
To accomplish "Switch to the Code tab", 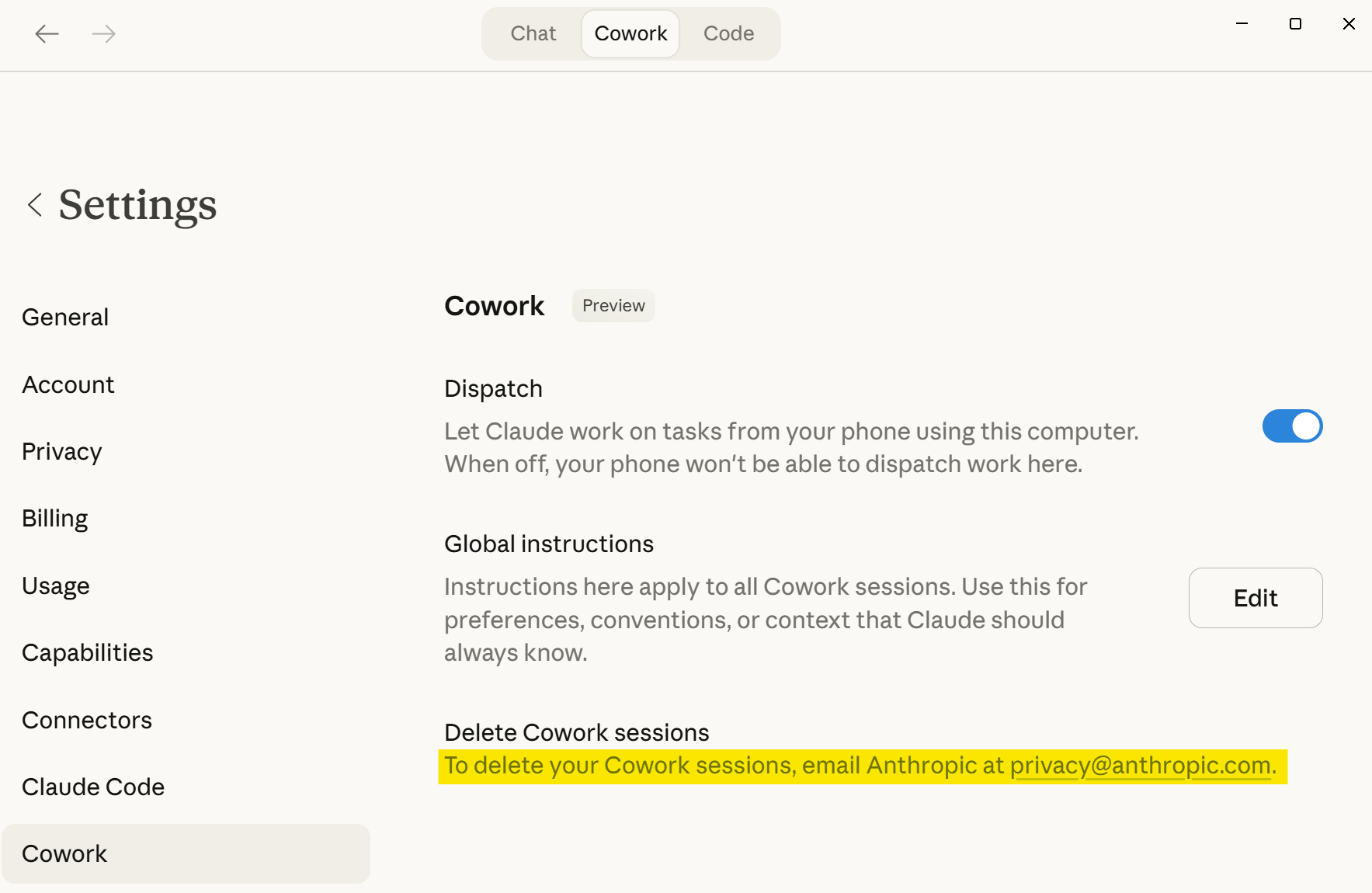I will [x=728, y=33].
